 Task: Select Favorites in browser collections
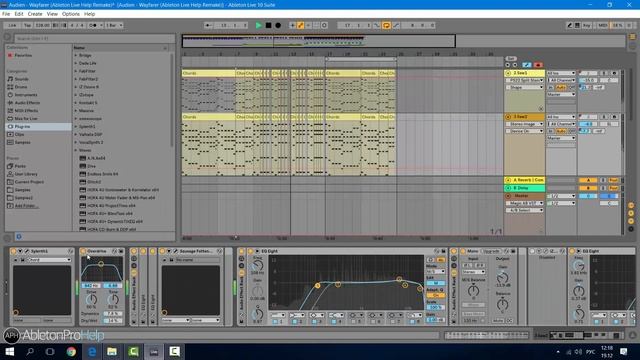tap(23, 55)
